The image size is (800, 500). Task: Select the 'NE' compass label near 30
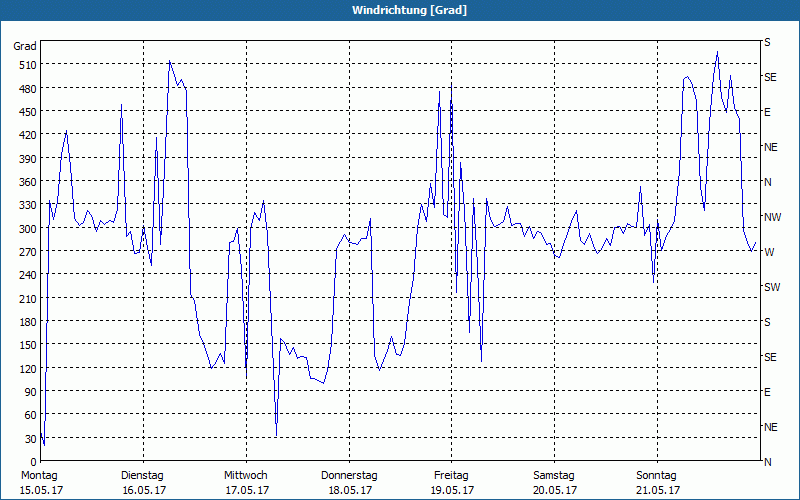tap(770, 427)
